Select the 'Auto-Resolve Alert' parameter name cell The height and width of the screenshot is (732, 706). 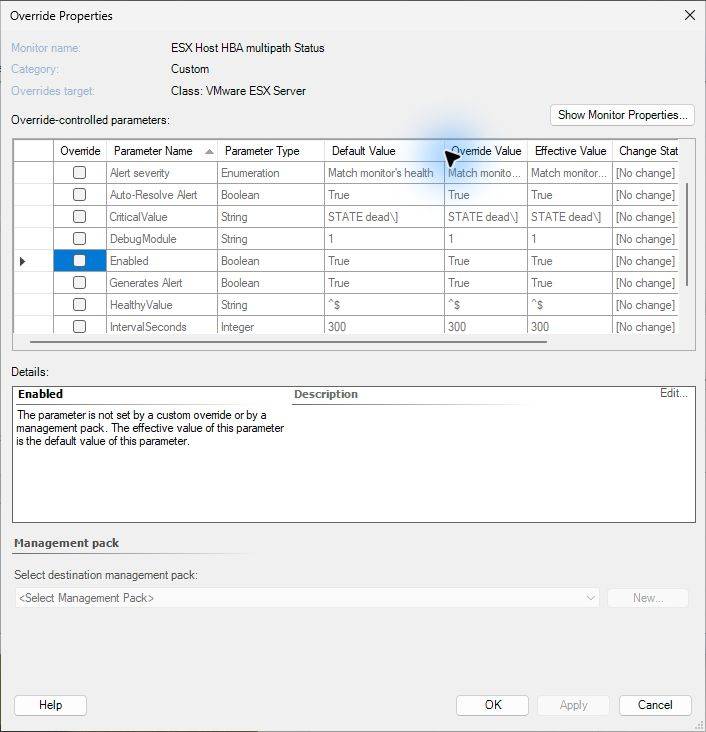162,195
